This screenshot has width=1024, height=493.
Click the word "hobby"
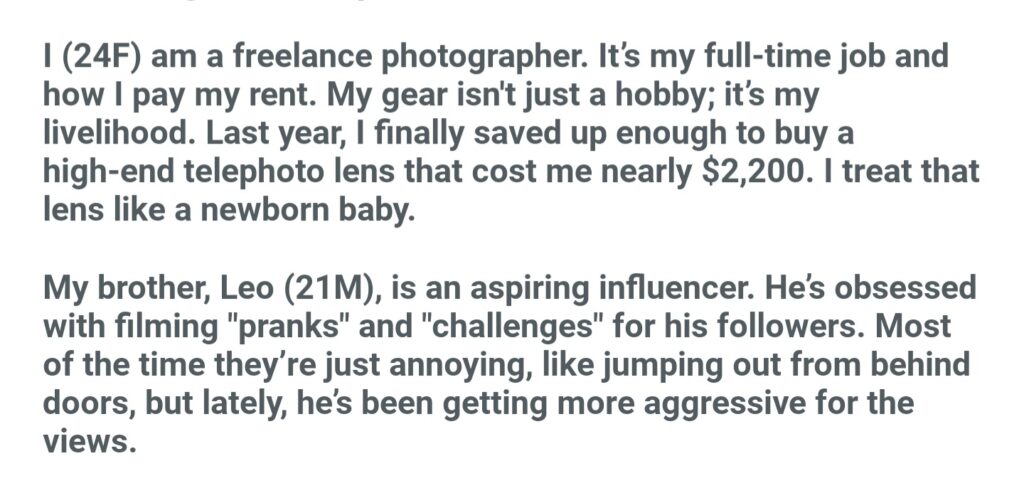click(697, 95)
